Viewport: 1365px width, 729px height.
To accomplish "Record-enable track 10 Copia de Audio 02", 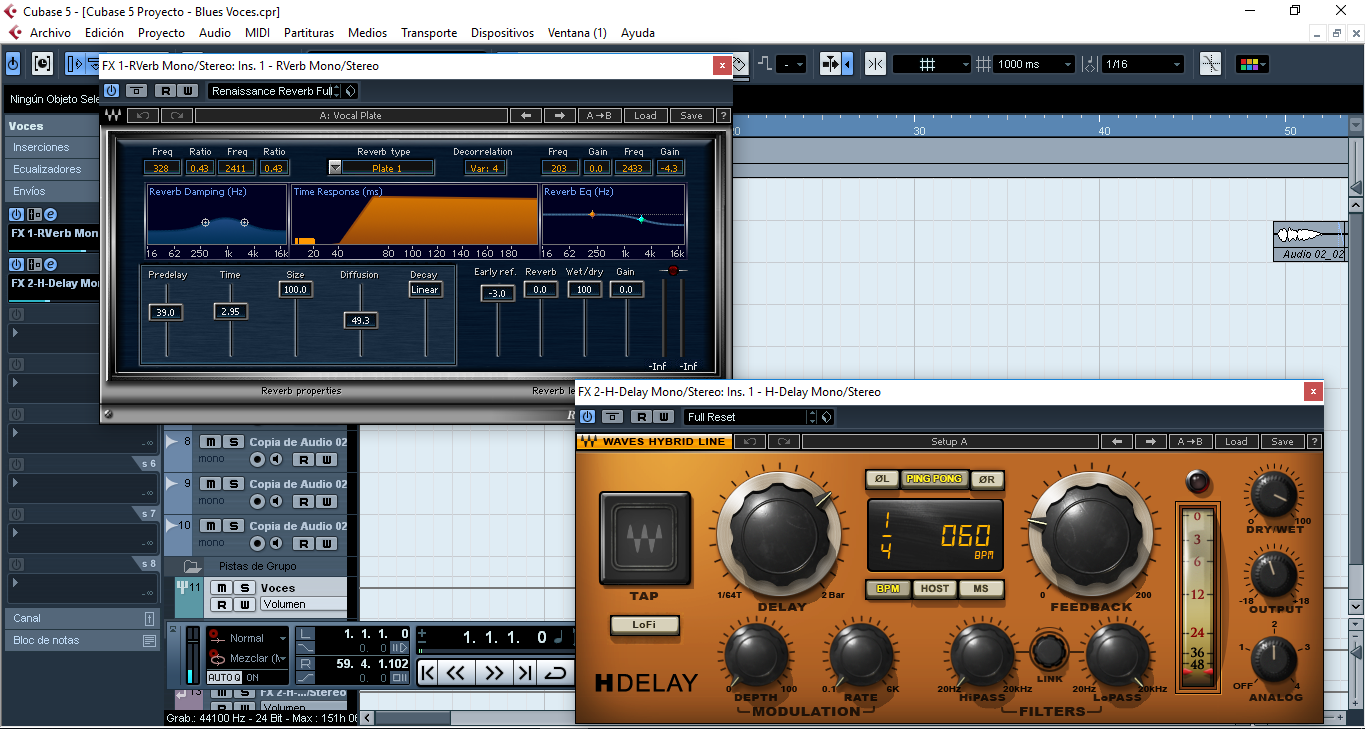I will pos(258,544).
